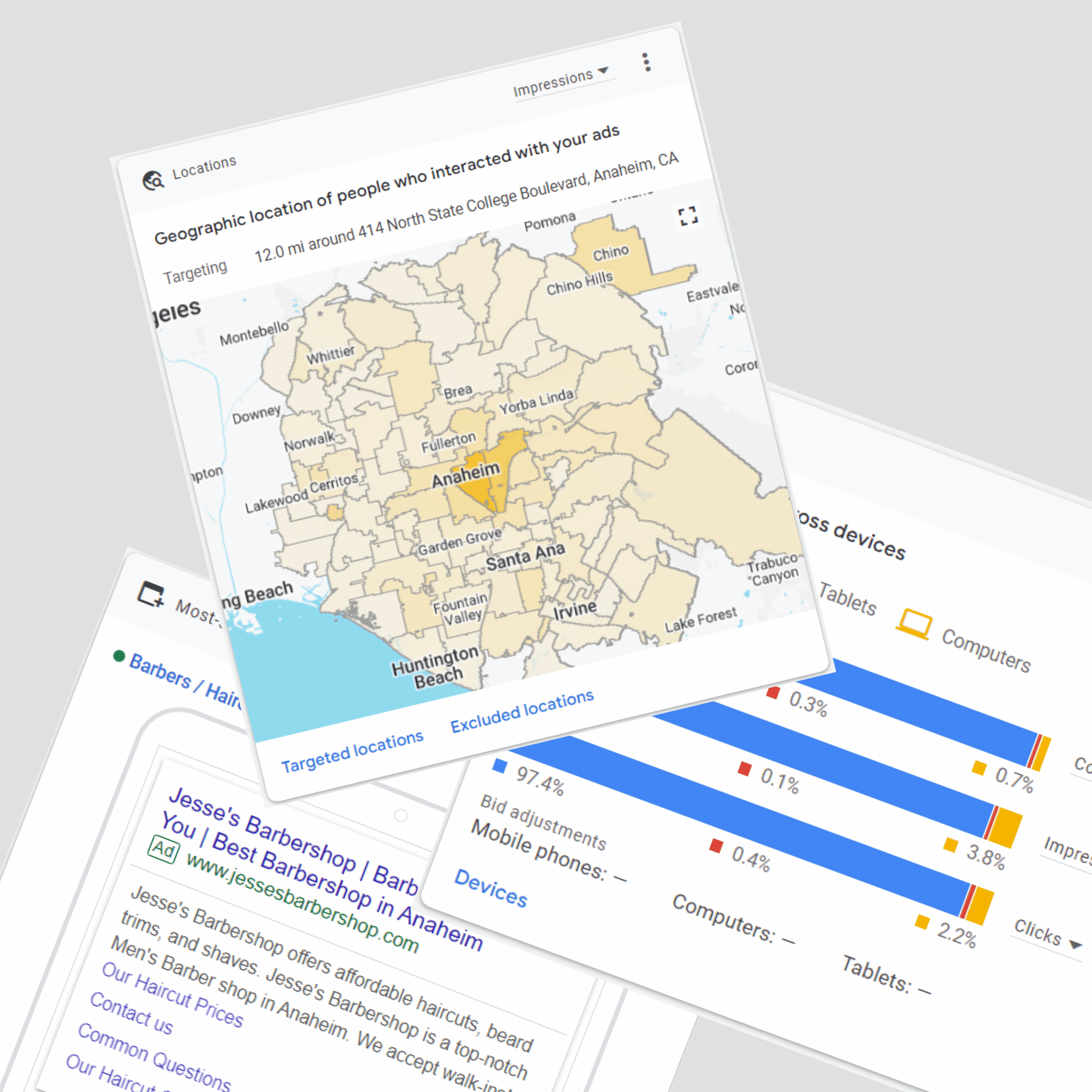The height and width of the screenshot is (1092, 1092).
Task: Click Common Questions sitelink
Action: [x=154, y=1057]
